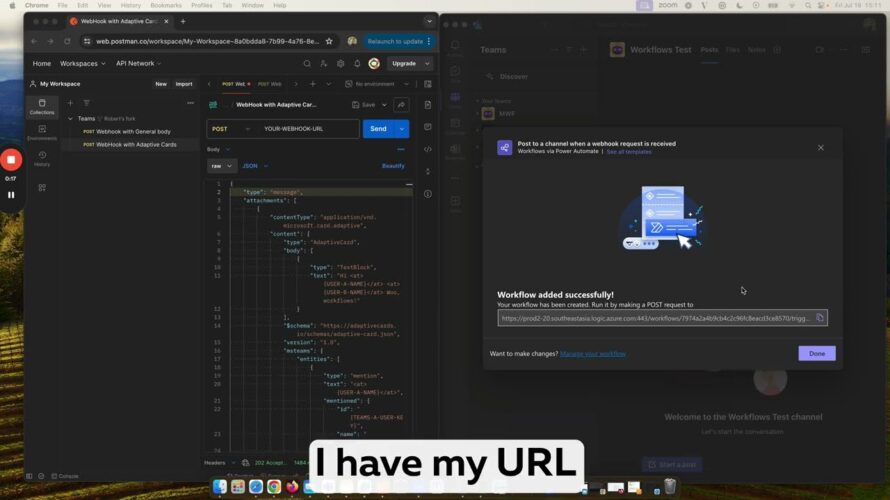Open HTTP method POST dropdown
This screenshot has height=500, width=890.
coord(229,129)
